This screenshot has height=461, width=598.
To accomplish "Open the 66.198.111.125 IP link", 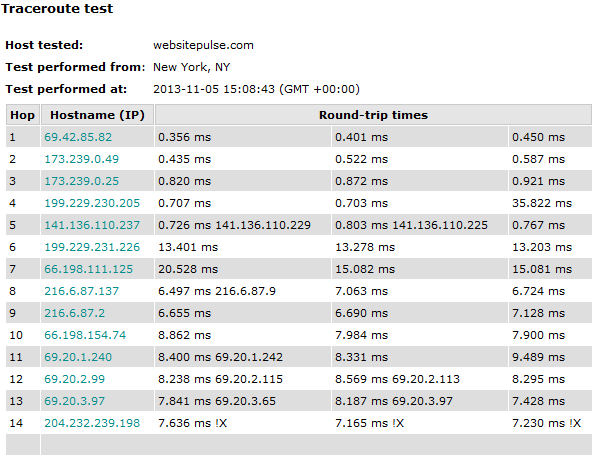I will pyautogui.click(x=88, y=269).
